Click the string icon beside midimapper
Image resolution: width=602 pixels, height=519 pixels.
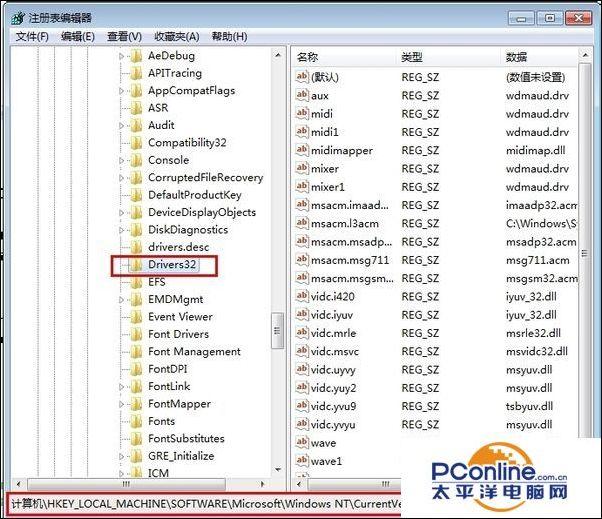pyautogui.click(x=302, y=150)
